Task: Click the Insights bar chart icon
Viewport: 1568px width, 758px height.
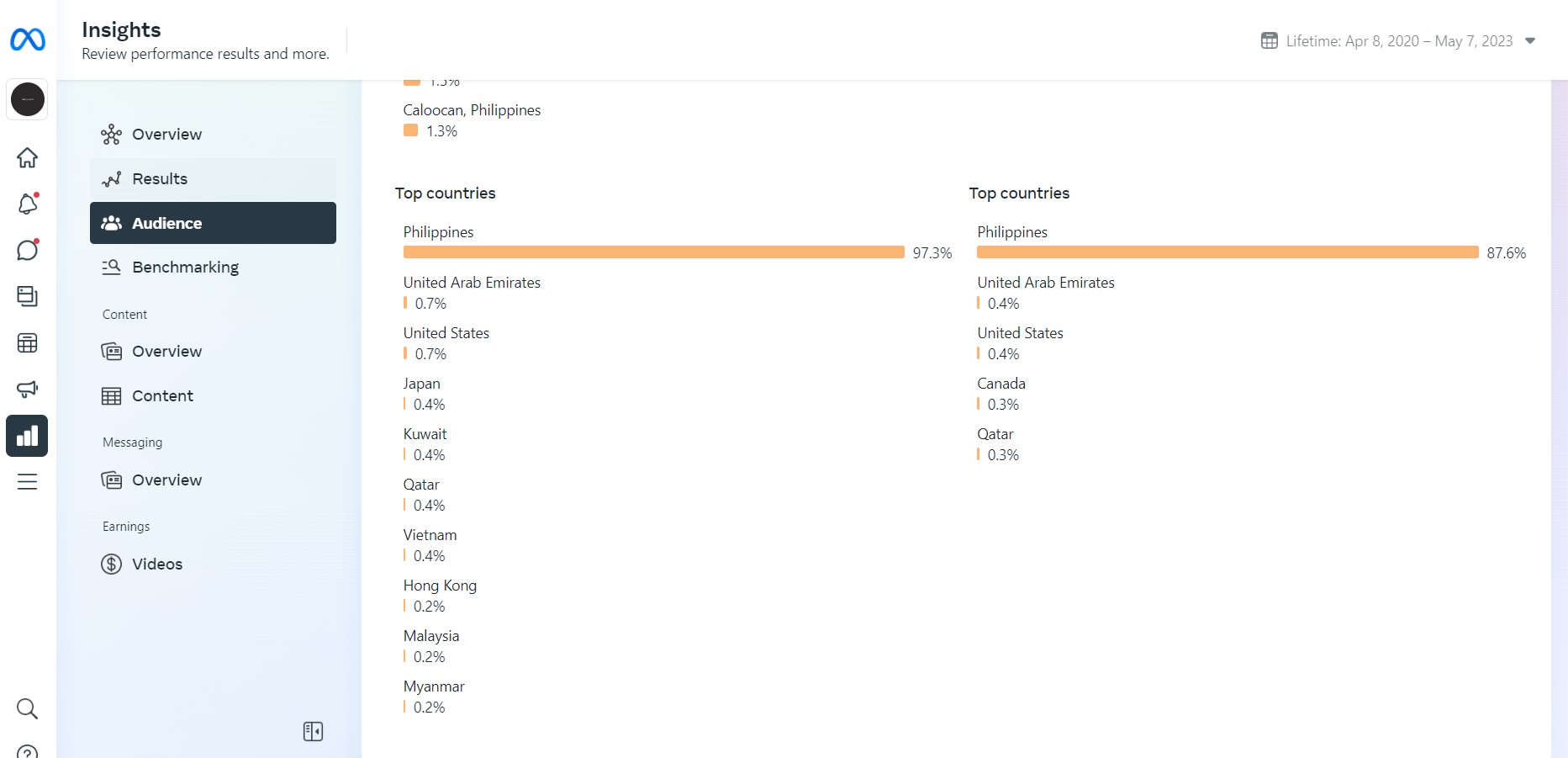Action: click(27, 436)
